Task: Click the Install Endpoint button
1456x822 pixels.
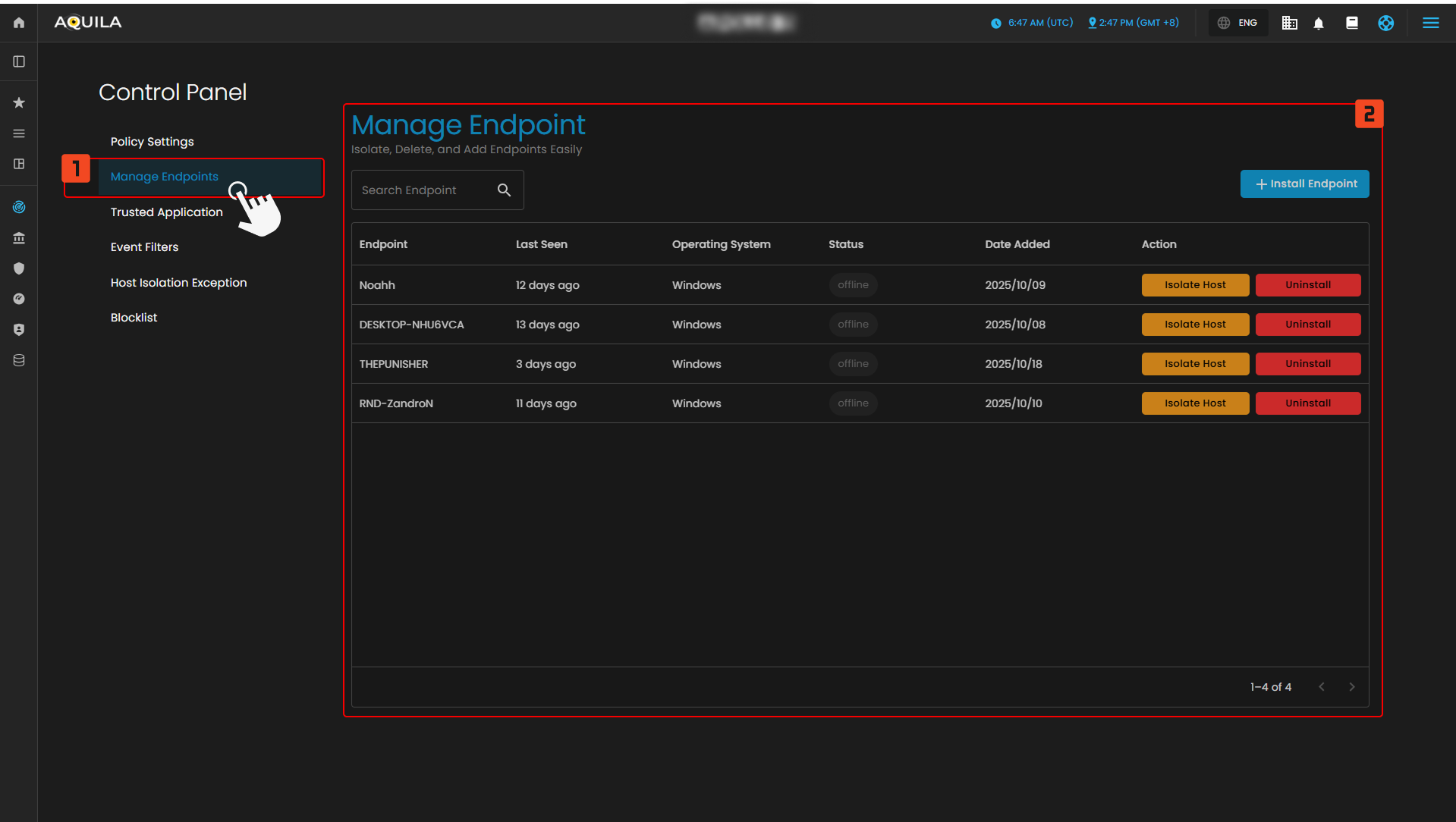Action: click(1304, 184)
